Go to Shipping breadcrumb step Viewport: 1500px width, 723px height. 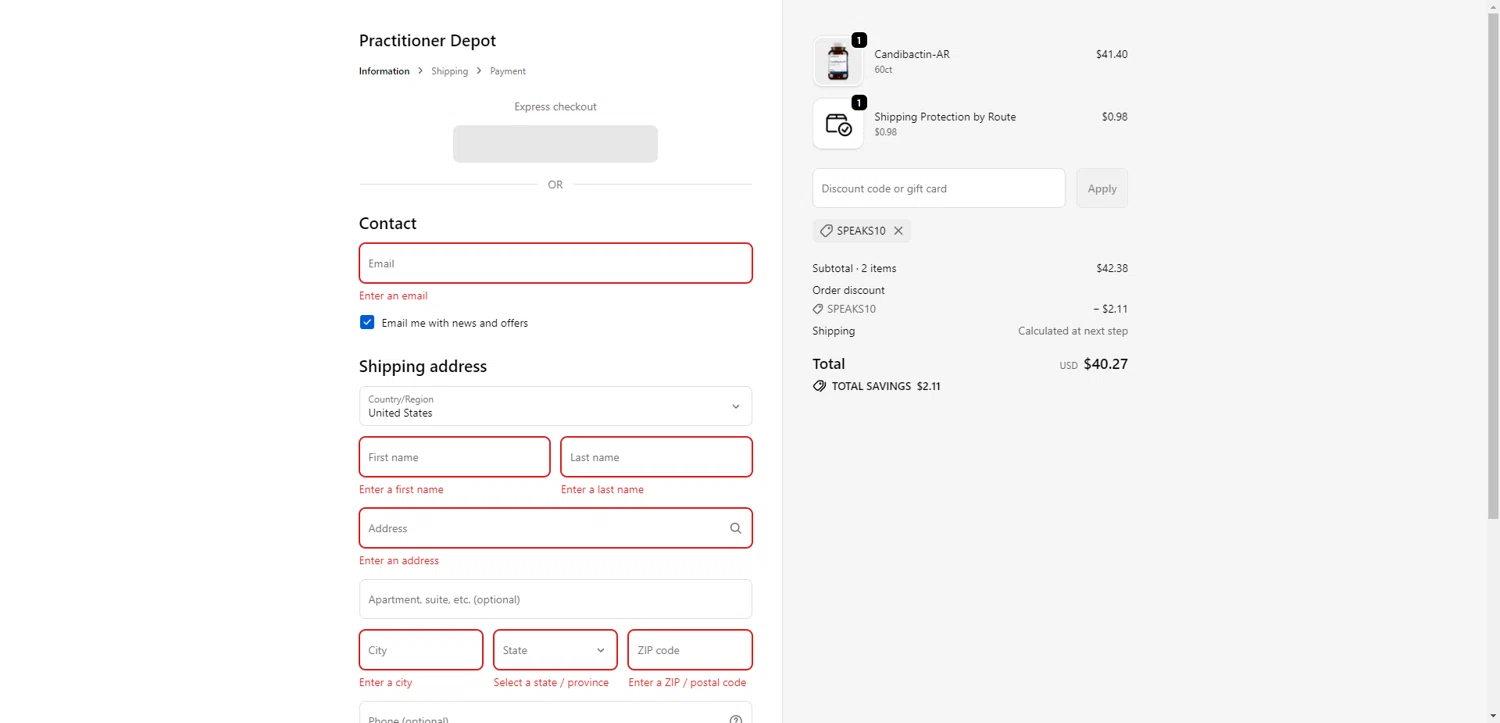point(449,71)
